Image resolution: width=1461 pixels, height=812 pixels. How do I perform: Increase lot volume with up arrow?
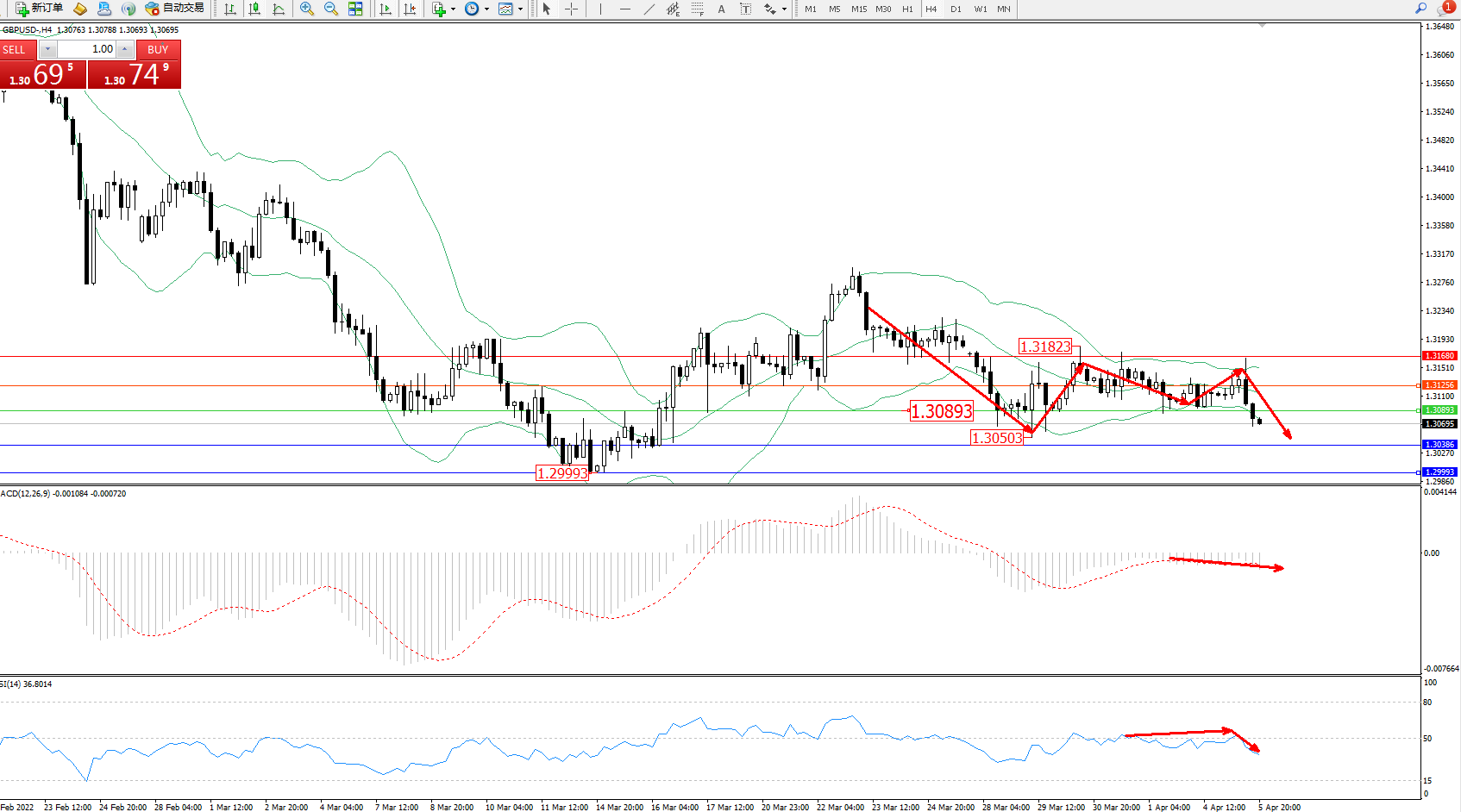point(125,49)
